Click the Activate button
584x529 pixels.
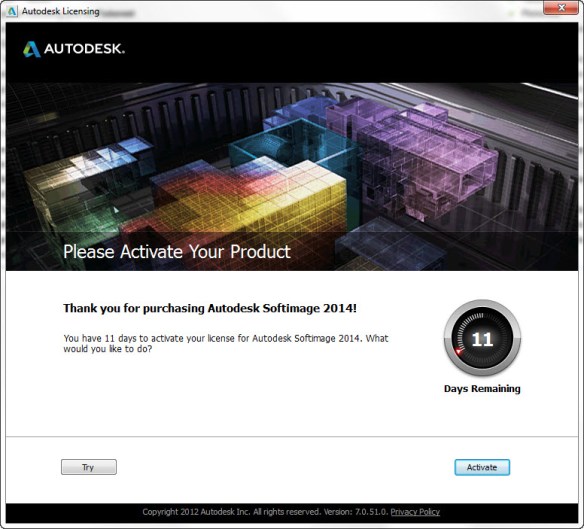(482, 467)
